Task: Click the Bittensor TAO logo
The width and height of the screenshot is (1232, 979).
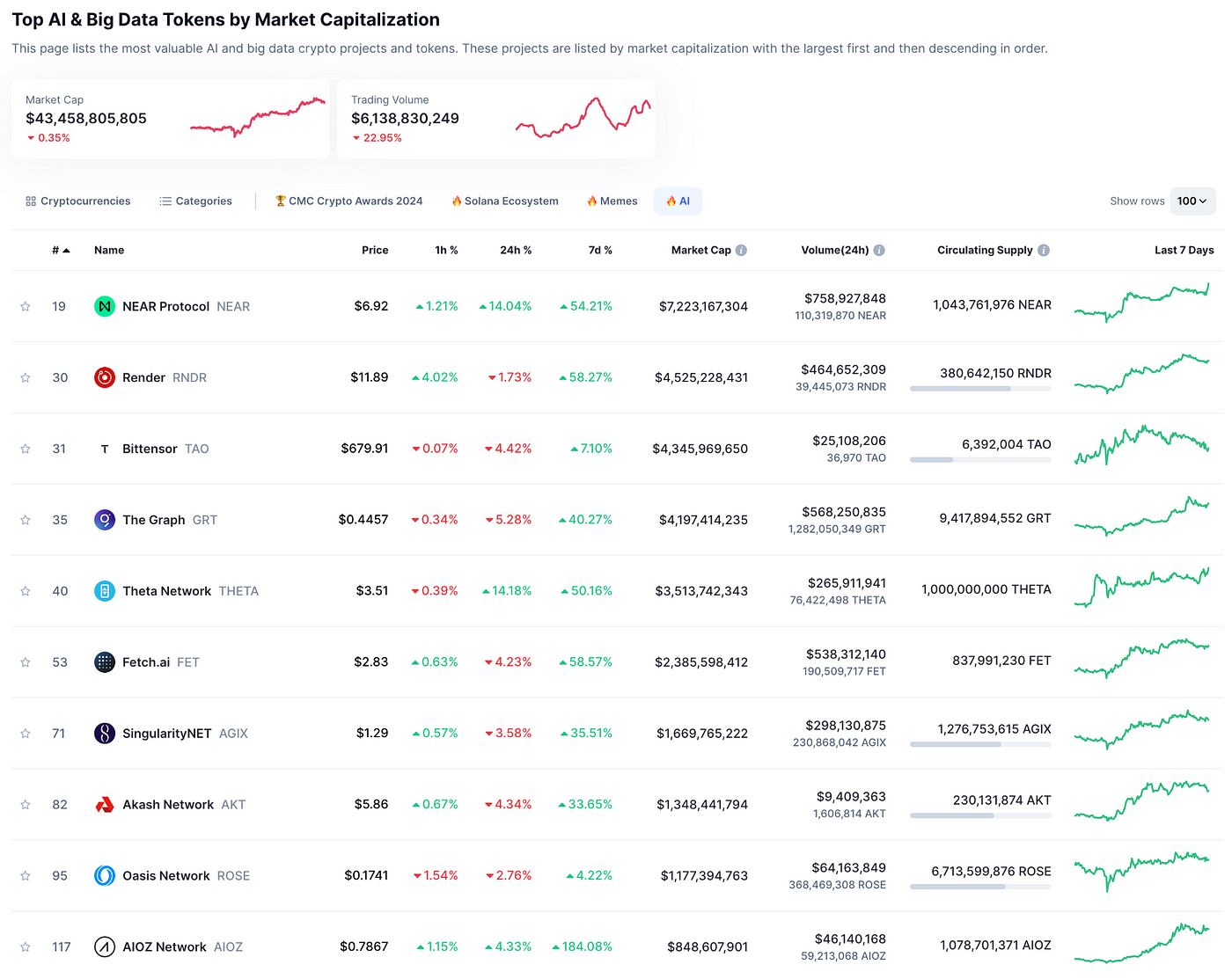Action: [105, 449]
